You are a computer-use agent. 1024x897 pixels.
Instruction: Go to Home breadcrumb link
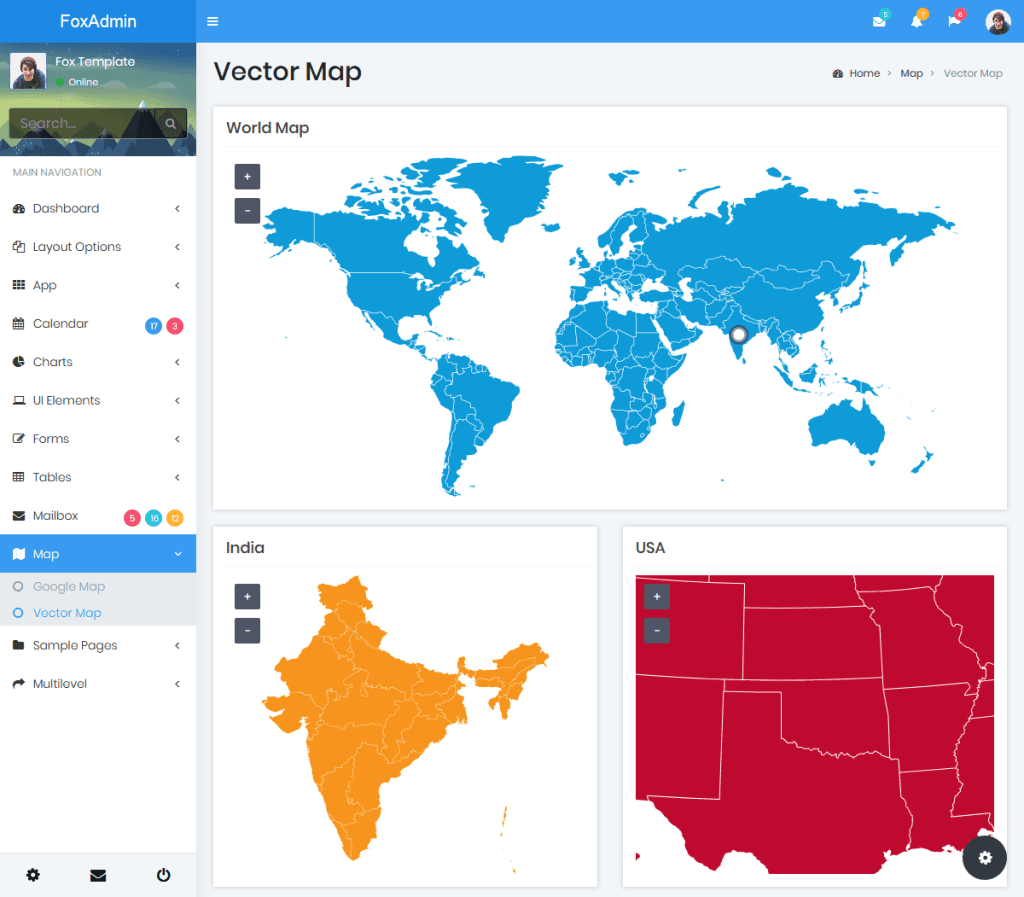pos(864,73)
